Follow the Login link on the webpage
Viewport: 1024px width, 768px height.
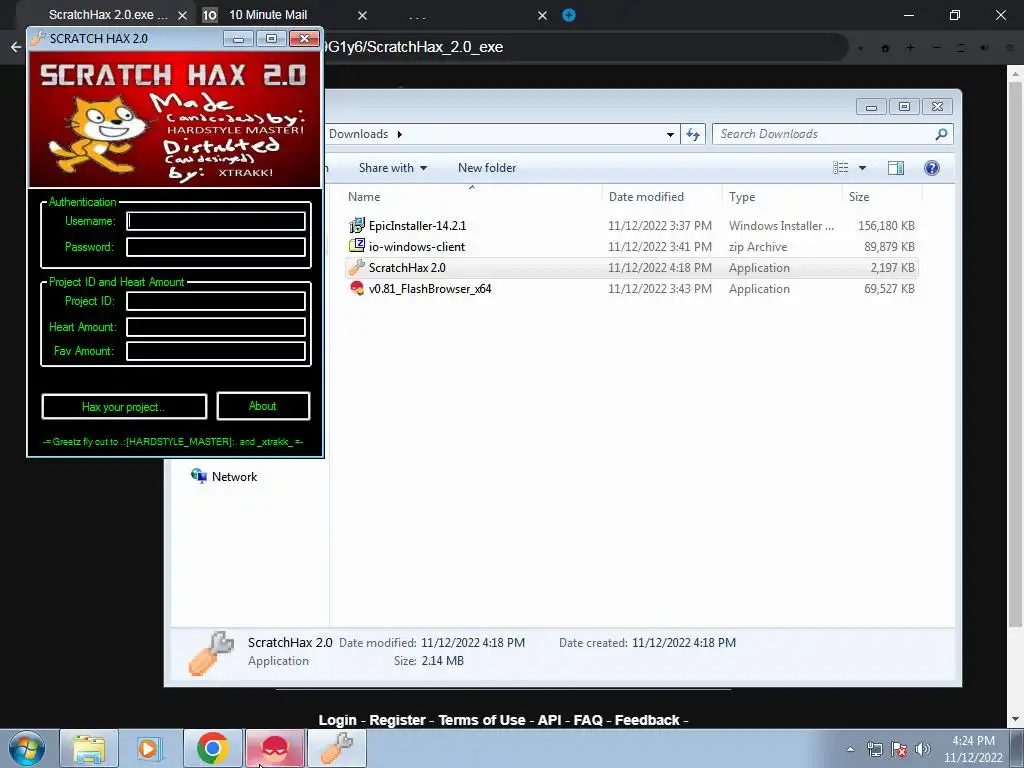pos(337,720)
